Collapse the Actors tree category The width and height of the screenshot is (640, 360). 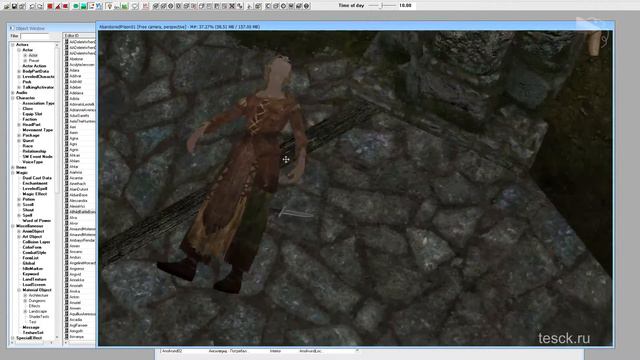(x=13, y=44)
